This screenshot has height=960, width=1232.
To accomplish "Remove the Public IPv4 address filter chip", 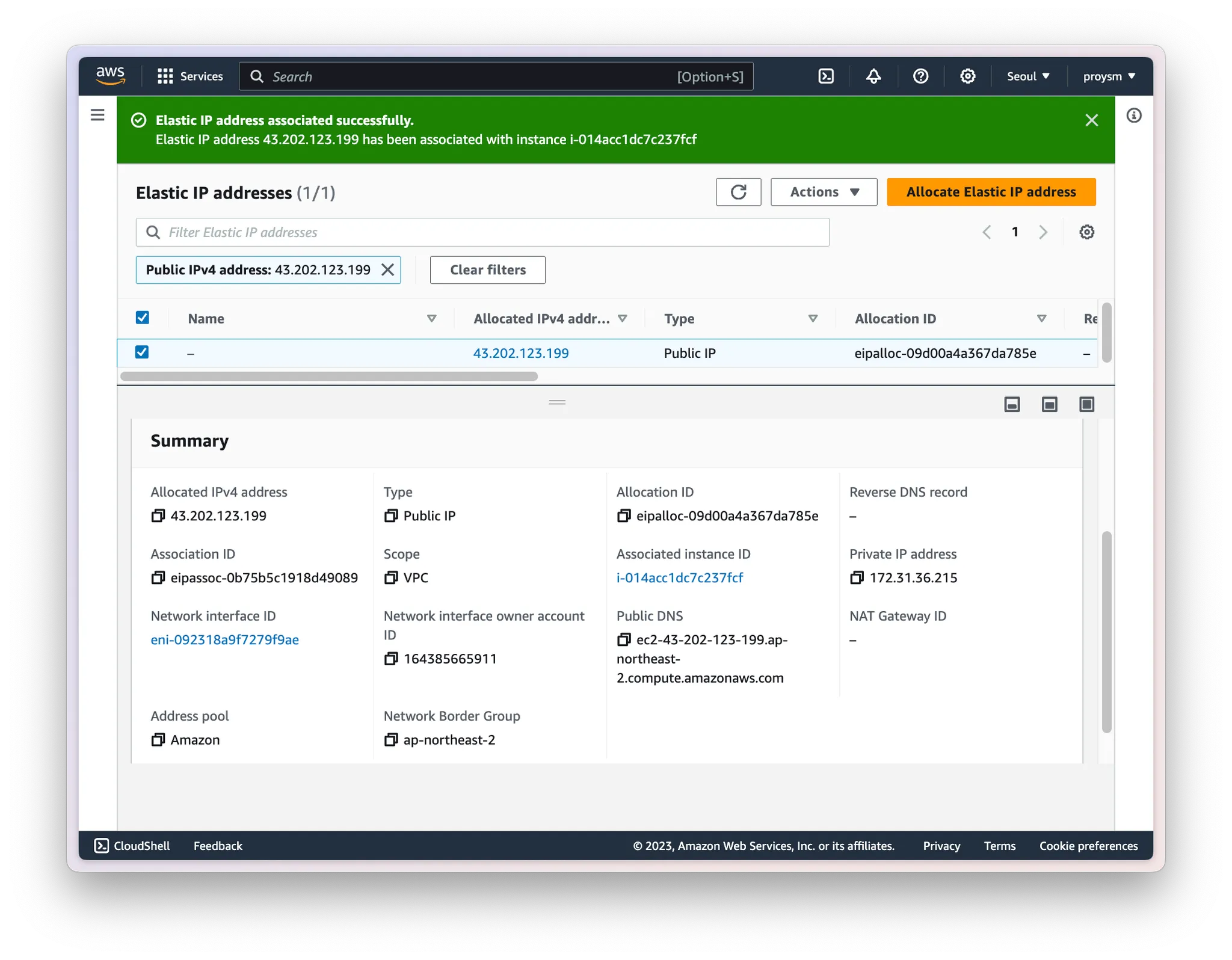I will pyautogui.click(x=388, y=270).
